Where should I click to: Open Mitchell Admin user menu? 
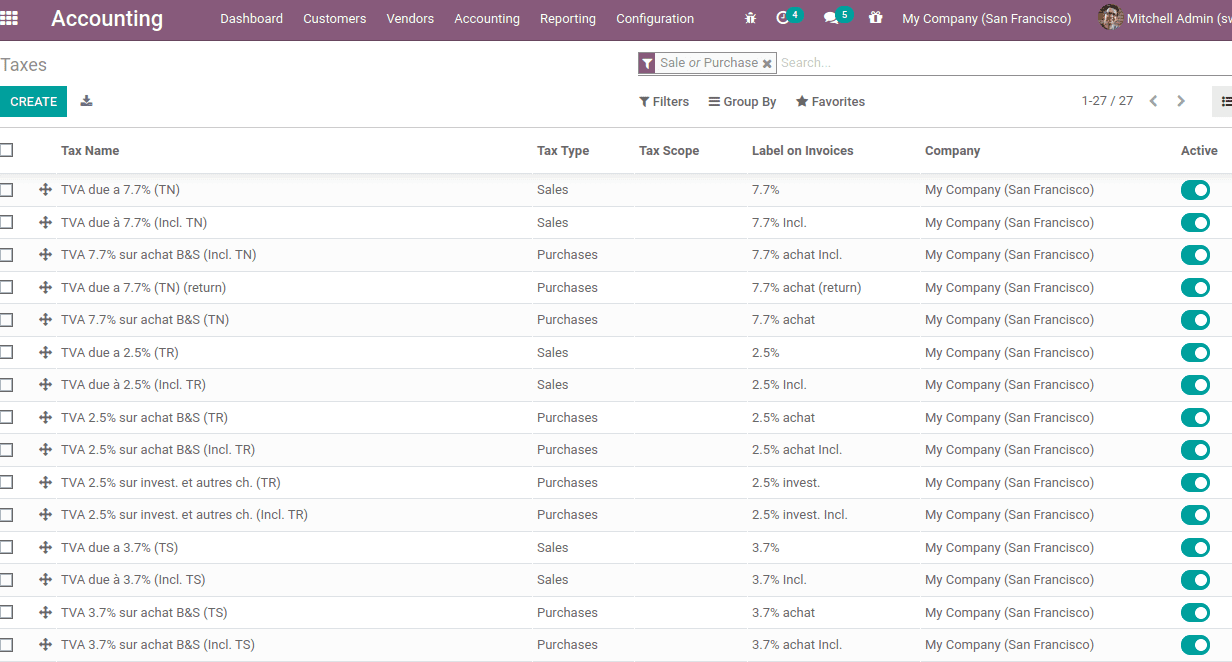(x=1165, y=18)
